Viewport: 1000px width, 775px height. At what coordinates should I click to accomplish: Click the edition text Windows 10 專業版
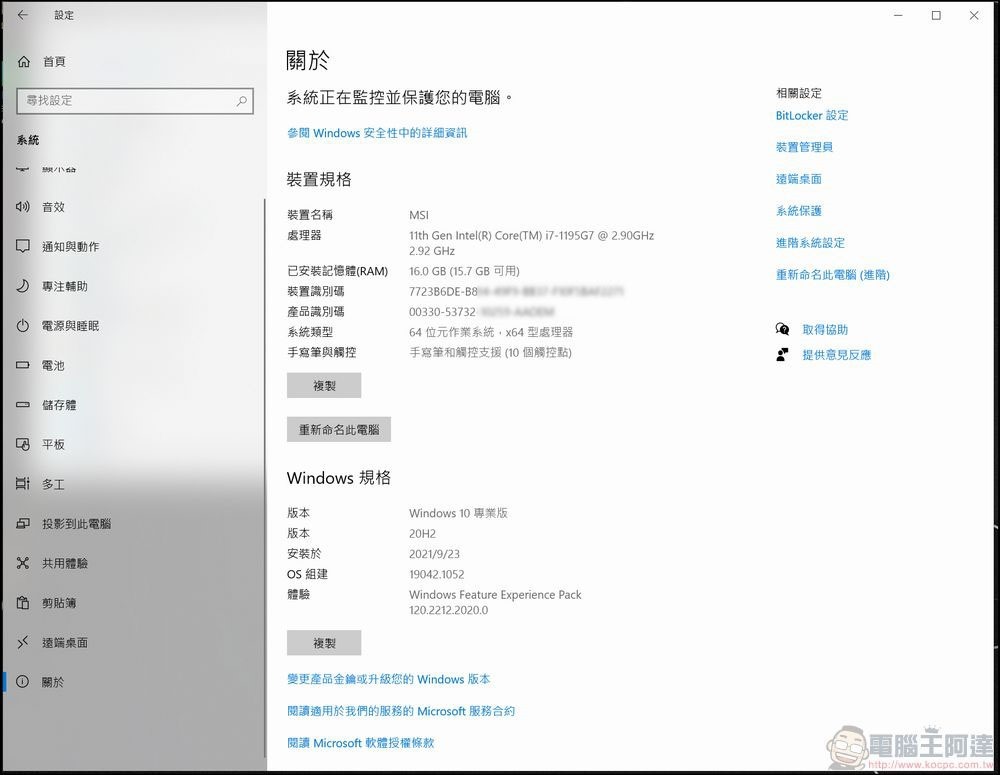pyautogui.click(x=458, y=513)
